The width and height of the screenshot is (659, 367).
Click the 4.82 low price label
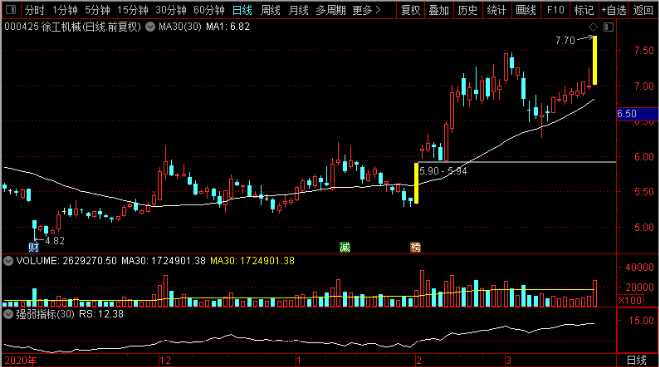click(55, 241)
